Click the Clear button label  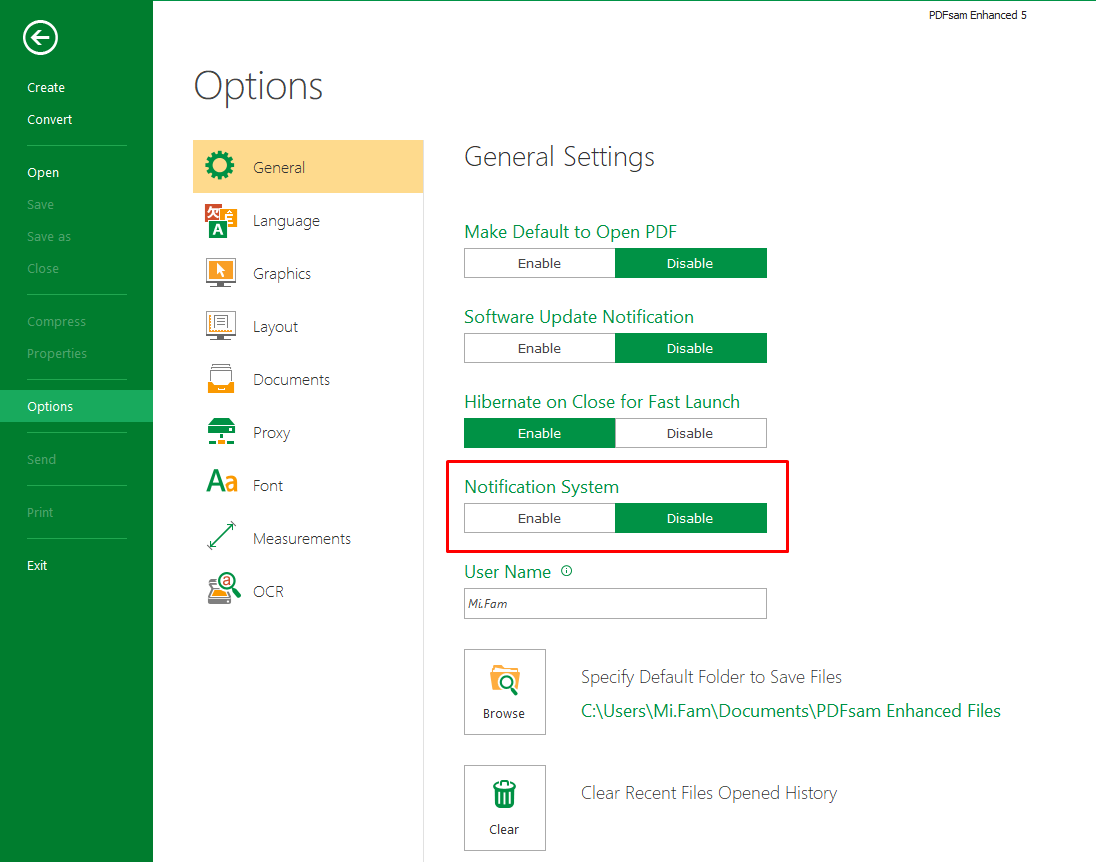504,830
